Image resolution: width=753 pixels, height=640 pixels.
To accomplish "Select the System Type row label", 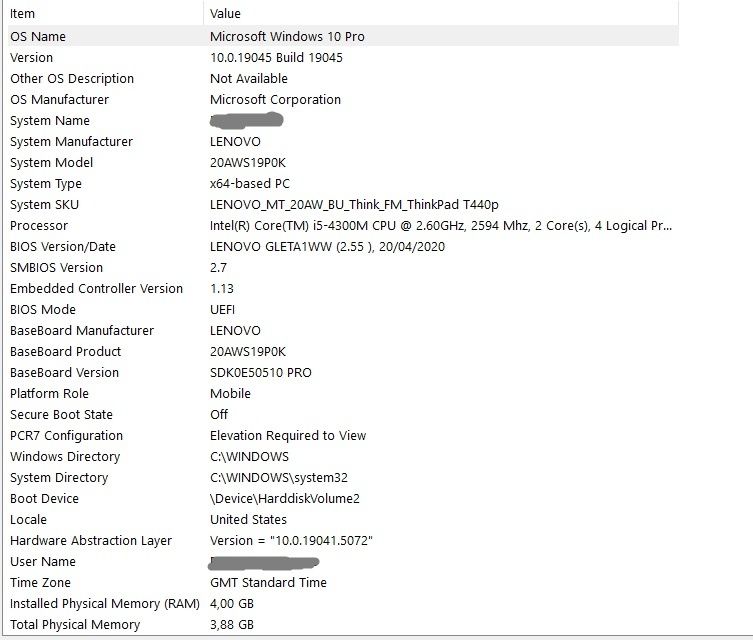I will point(46,184).
